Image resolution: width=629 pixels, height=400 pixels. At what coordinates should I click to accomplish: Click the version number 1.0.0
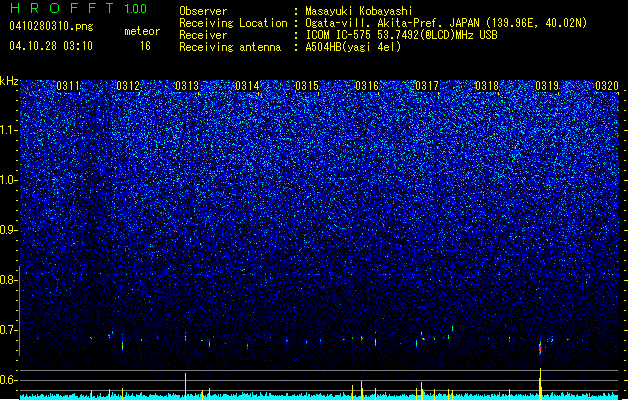tap(136, 9)
